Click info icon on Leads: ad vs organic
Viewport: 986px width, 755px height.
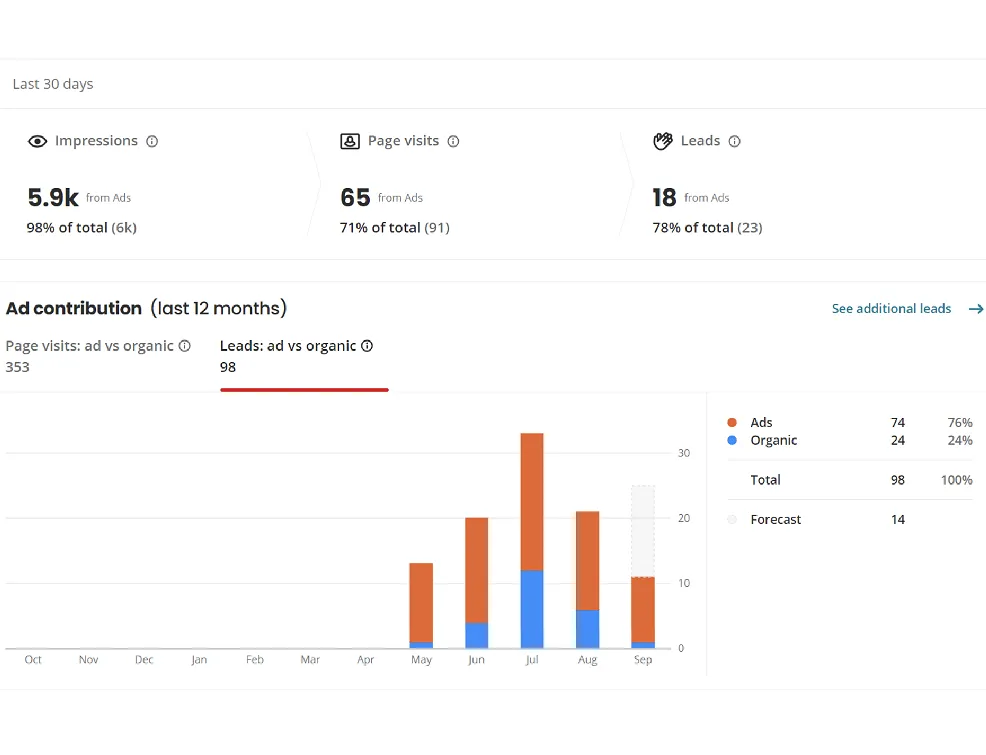pyautogui.click(x=367, y=346)
